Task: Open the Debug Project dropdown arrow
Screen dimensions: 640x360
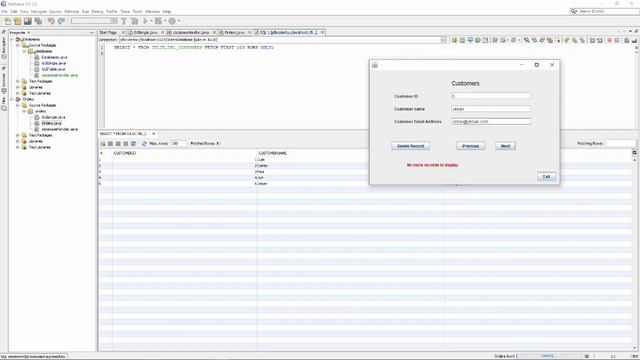Action: point(165,21)
